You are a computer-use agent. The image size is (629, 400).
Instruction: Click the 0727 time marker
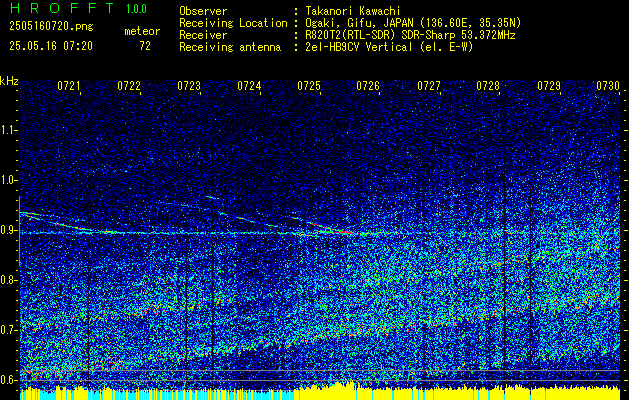coord(428,86)
